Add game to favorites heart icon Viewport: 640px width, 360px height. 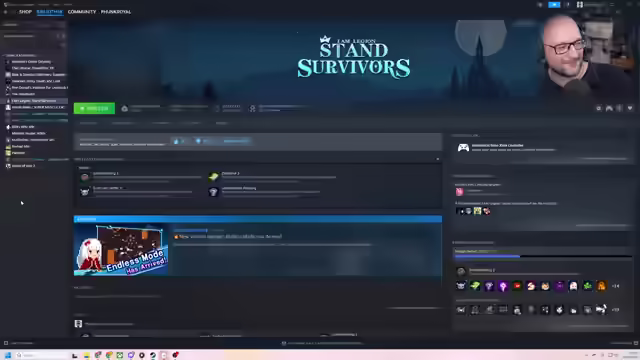[x=630, y=108]
